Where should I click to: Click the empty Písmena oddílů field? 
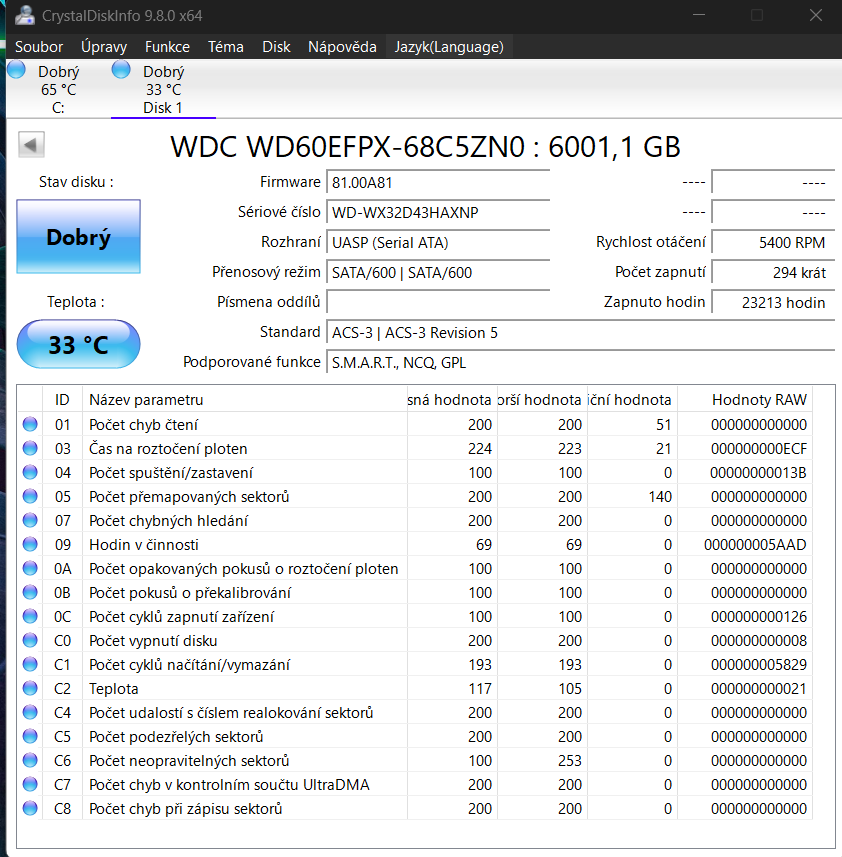(438, 302)
